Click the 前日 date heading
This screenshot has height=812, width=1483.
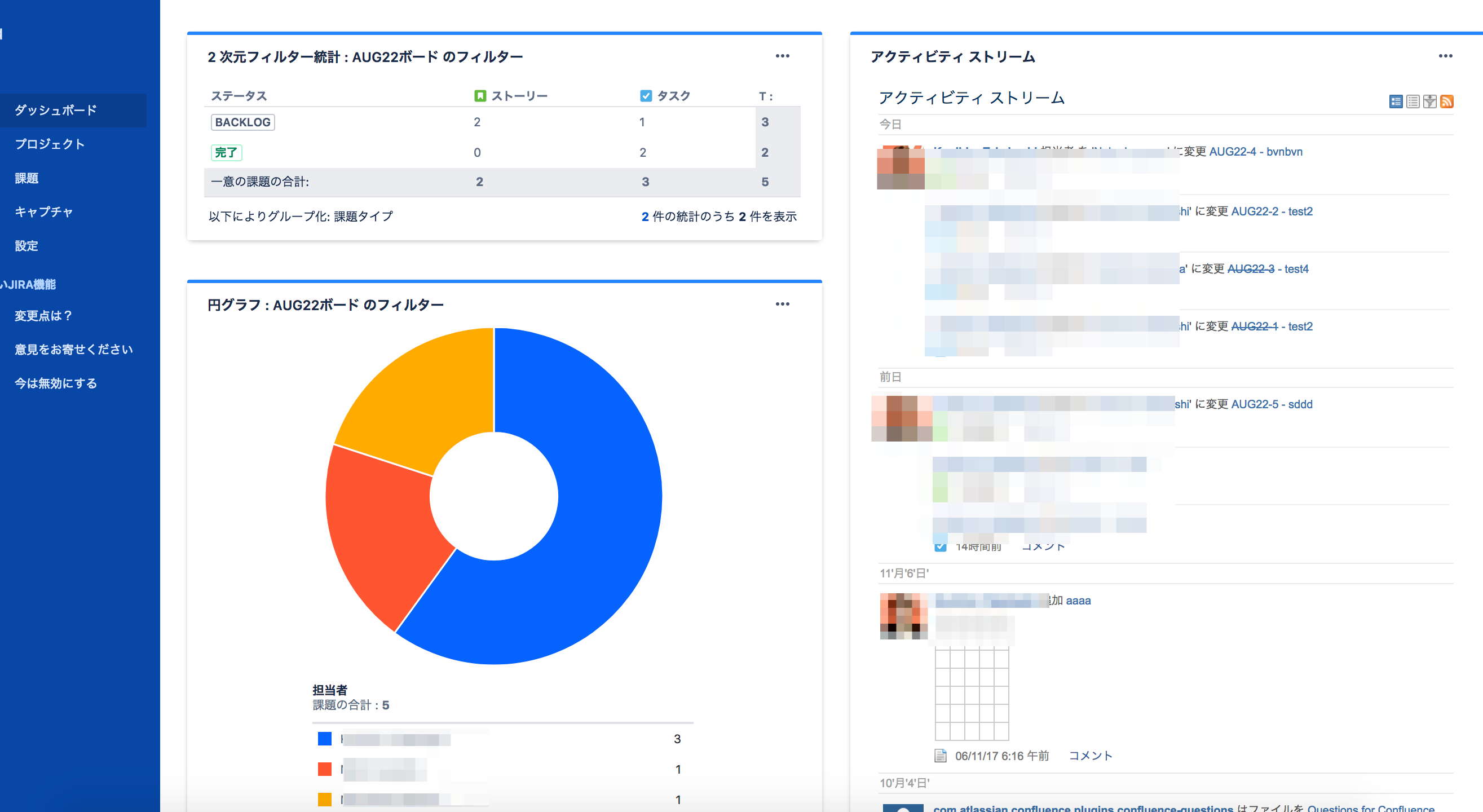(890, 377)
